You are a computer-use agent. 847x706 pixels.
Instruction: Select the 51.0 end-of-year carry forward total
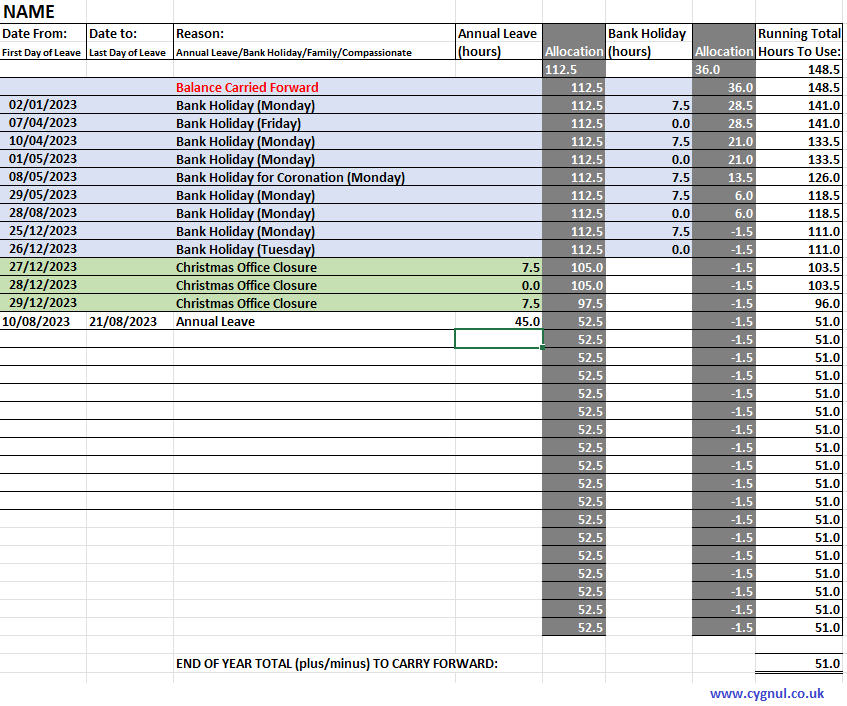click(x=799, y=663)
